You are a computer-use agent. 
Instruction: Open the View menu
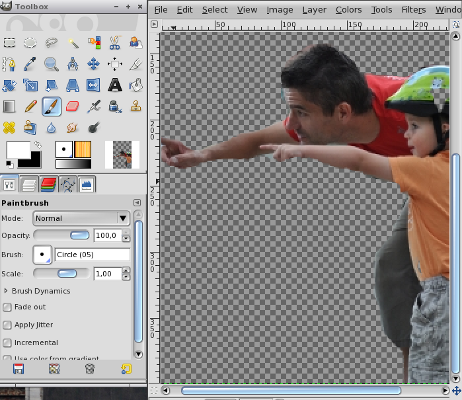[247, 10]
